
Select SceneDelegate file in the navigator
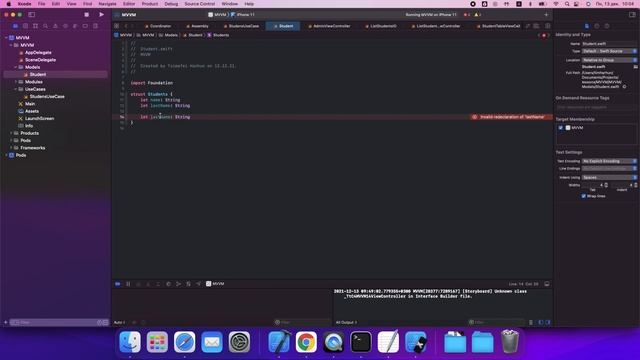click(40, 60)
